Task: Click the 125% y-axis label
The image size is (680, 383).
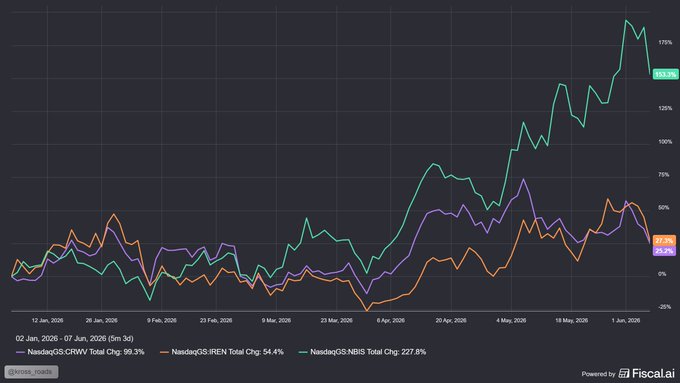Action: tap(665, 108)
